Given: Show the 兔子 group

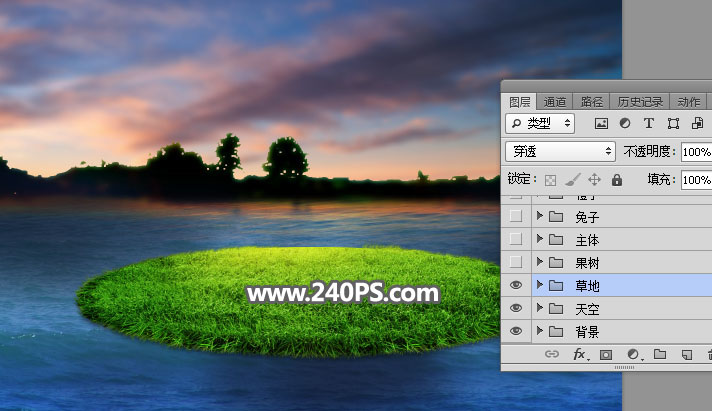Looking at the screenshot, I should [516, 216].
